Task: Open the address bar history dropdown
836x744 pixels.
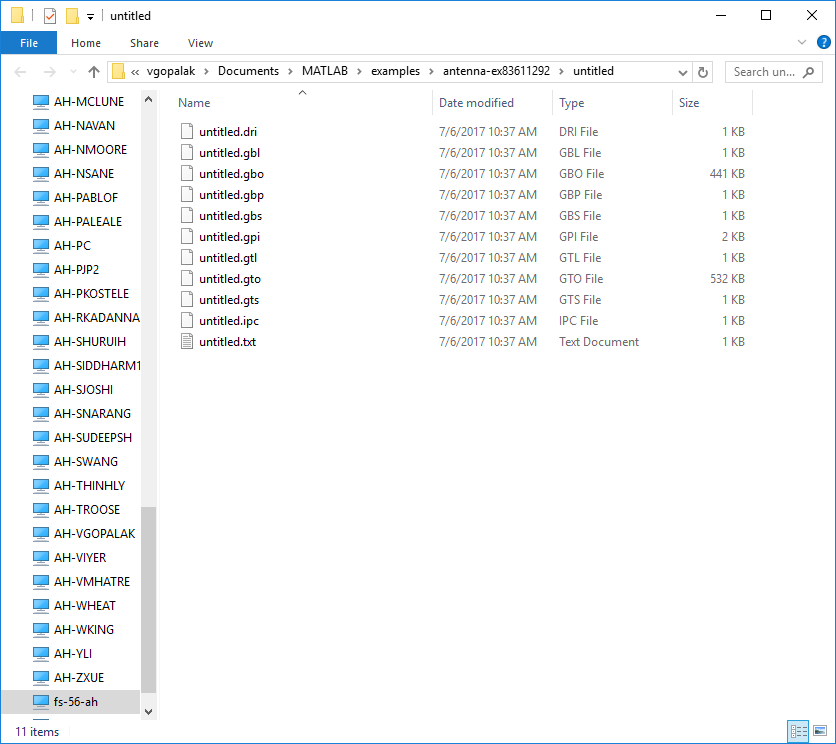Action: (x=682, y=71)
